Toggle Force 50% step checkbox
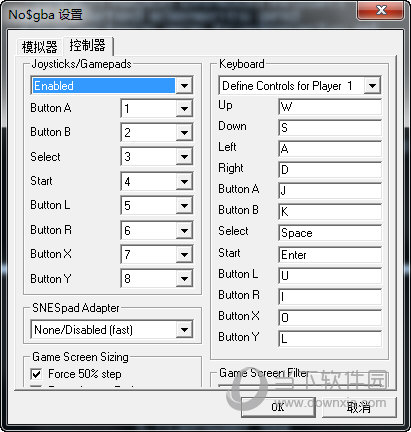The height and width of the screenshot is (432, 411). (36, 374)
